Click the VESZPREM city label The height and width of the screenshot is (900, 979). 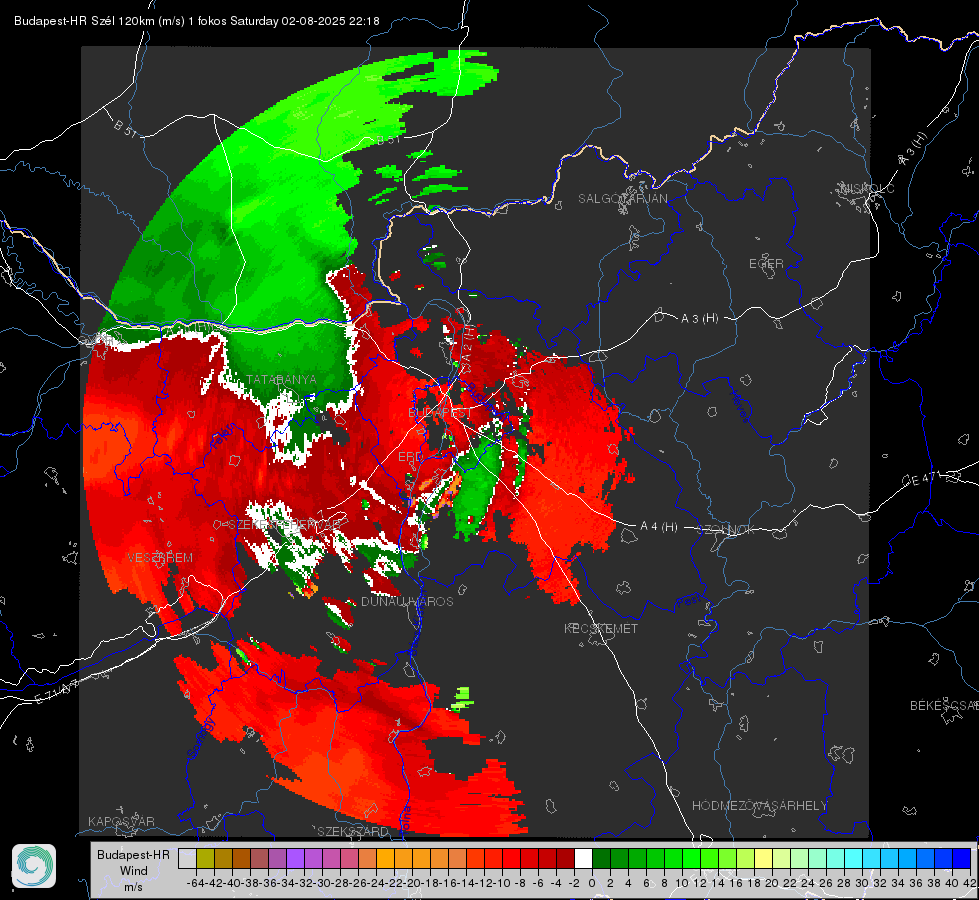click(160, 558)
